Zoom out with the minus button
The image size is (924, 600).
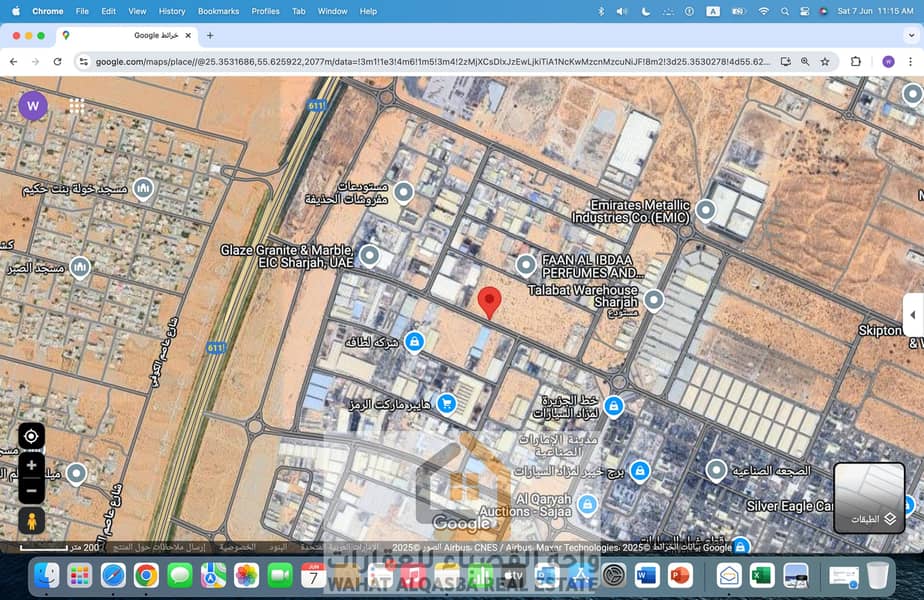(31, 490)
